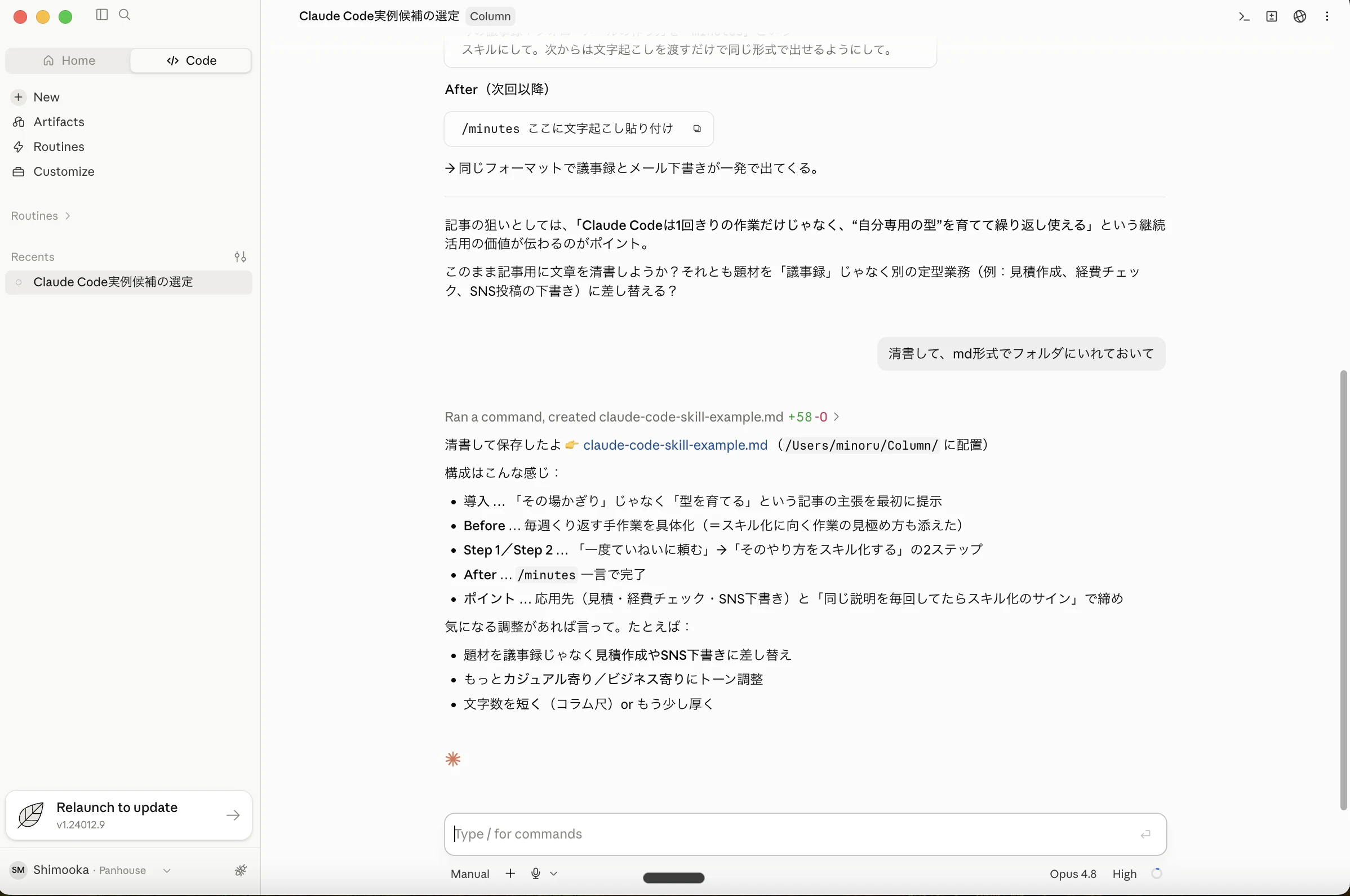Open the three-dot more menu
This screenshot has width=1350, height=896.
point(1326,16)
